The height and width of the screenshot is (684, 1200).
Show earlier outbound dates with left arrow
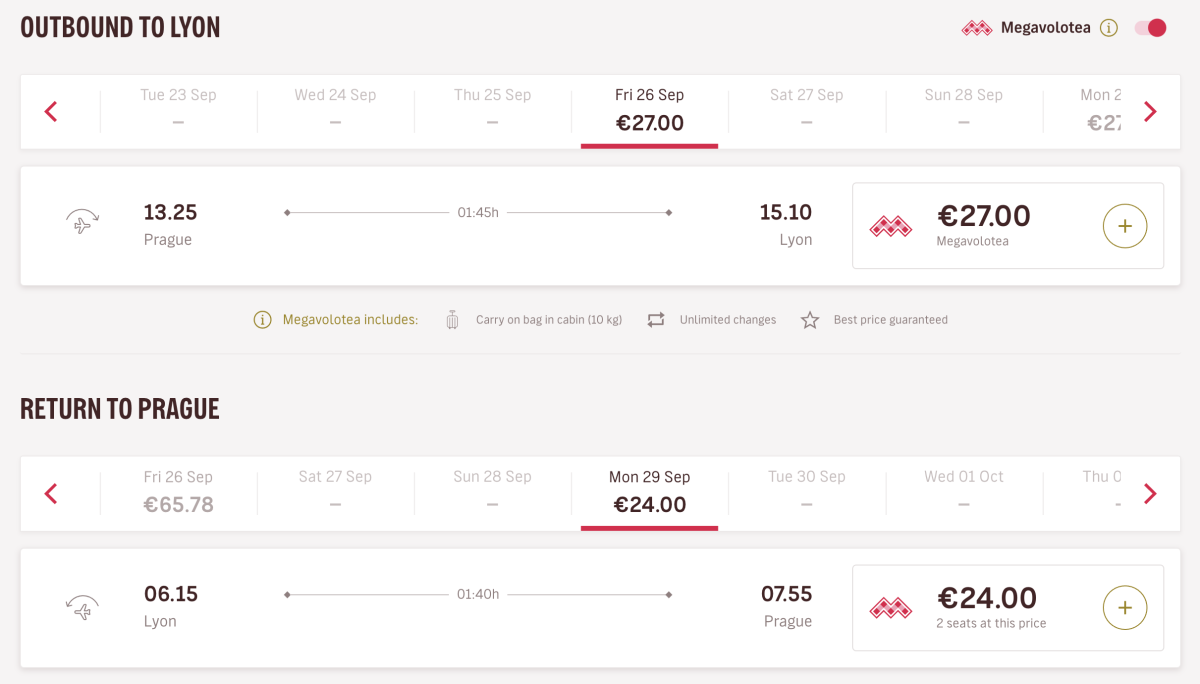click(51, 111)
